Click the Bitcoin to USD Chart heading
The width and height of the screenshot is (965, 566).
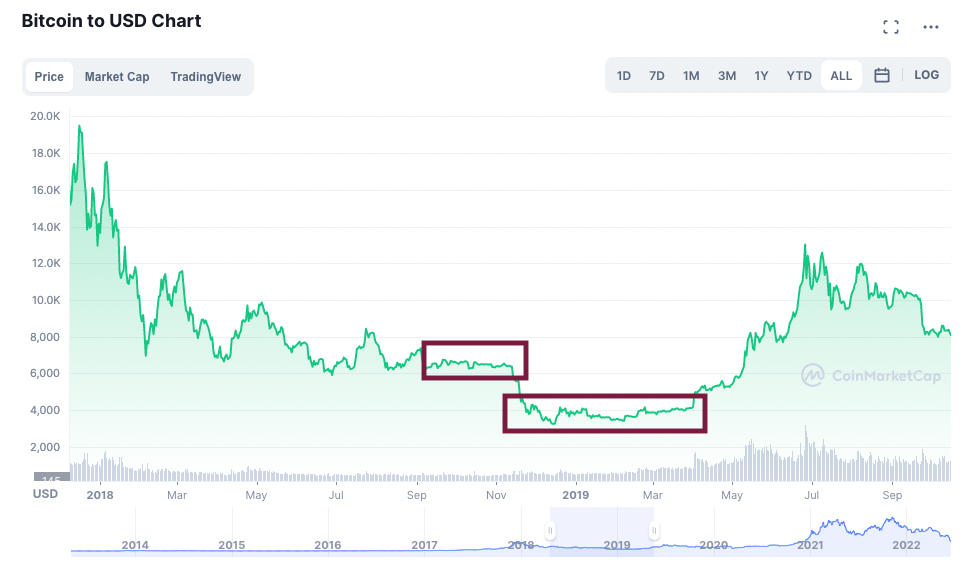(111, 21)
